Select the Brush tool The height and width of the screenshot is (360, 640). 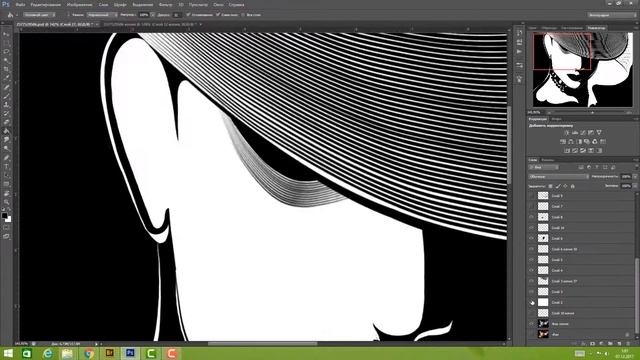[6, 96]
